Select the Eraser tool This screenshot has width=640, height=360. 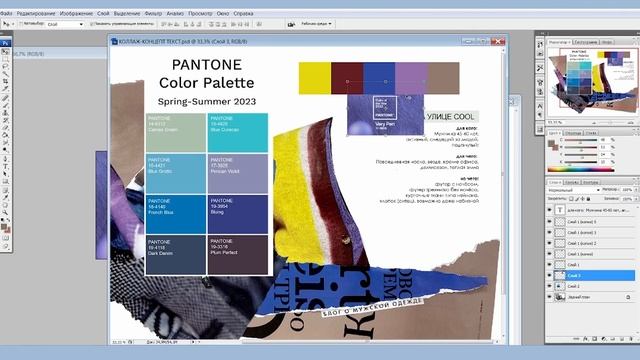[5, 127]
